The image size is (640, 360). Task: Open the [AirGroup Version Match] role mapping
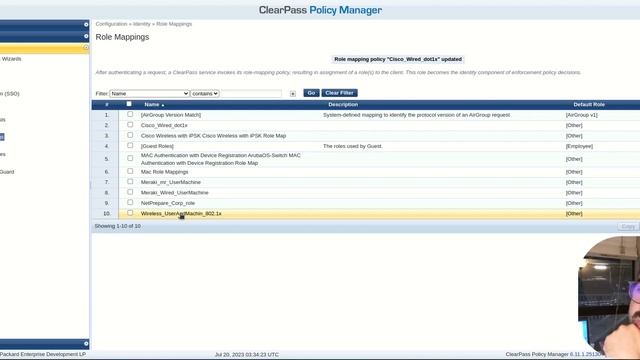(171, 115)
